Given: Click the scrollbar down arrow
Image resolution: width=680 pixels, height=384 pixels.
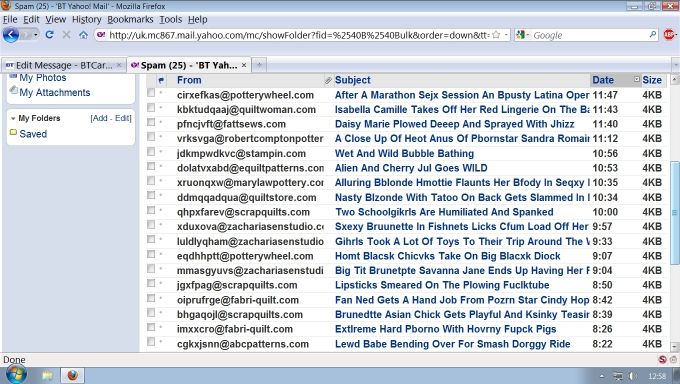Looking at the screenshot, I should click(674, 346).
